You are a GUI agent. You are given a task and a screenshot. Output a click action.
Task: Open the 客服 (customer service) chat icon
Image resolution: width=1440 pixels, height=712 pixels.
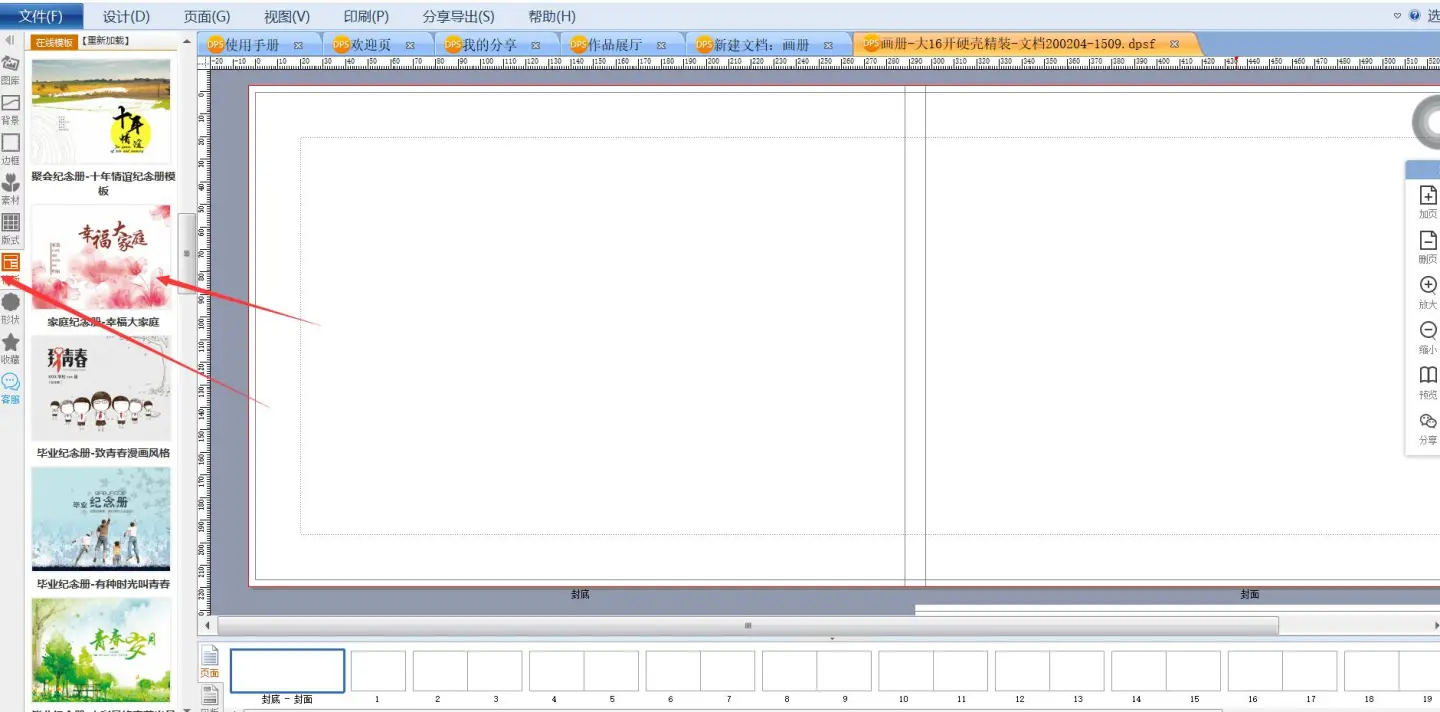pyautogui.click(x=10, y=388)
